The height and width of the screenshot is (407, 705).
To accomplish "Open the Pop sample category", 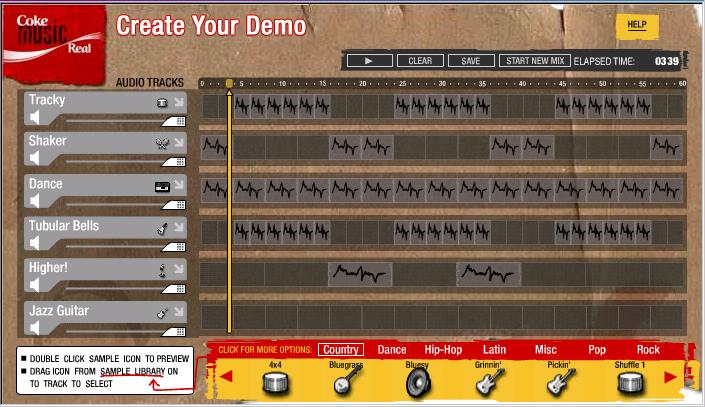I will 597,349.
